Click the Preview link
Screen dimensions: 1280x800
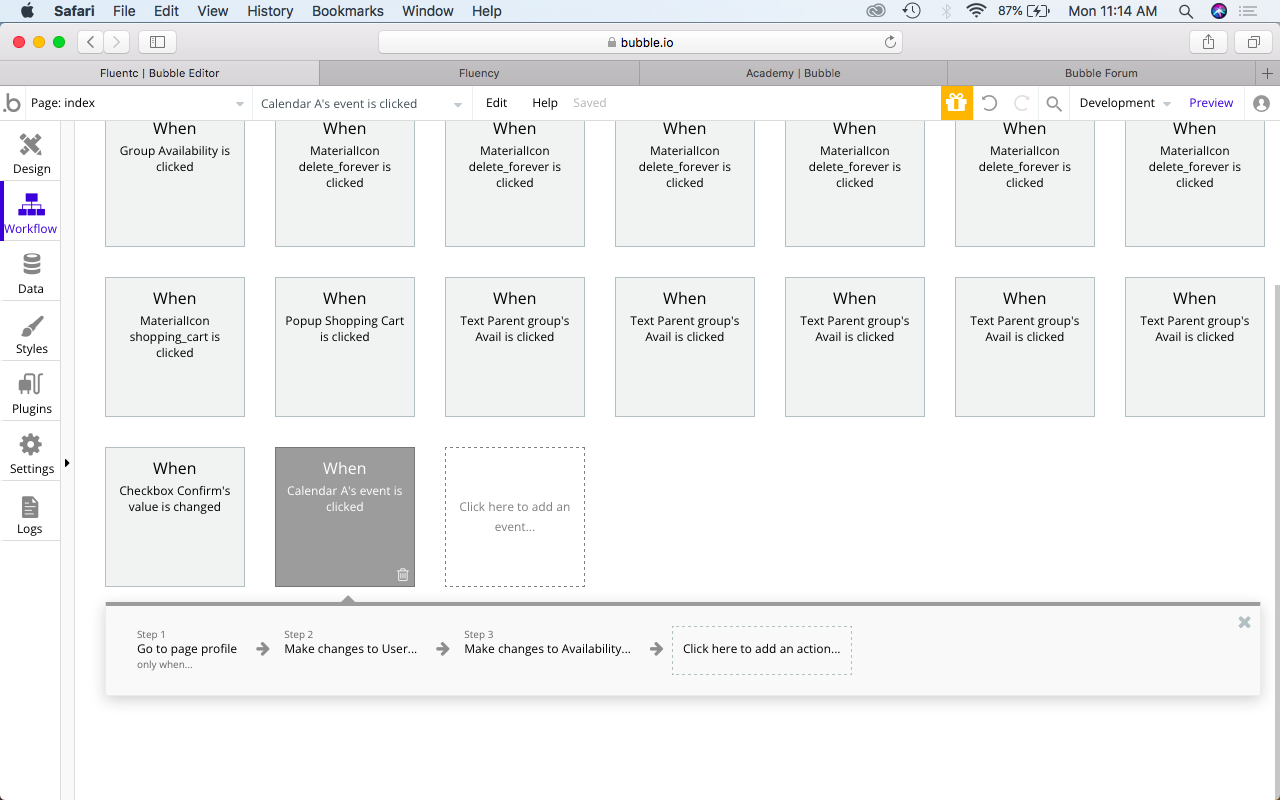1211,103
